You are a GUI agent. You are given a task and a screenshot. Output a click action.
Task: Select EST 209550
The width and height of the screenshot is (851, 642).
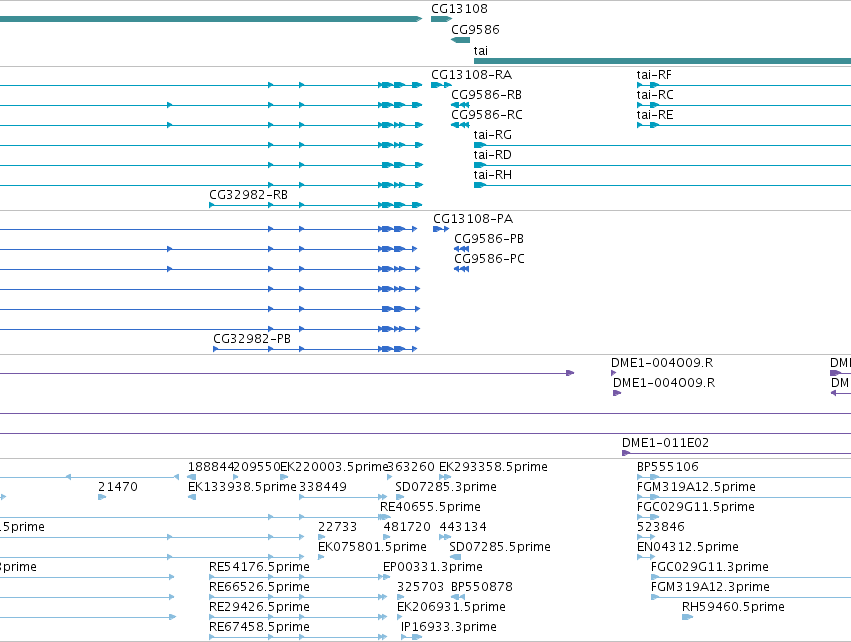point(257,467)
